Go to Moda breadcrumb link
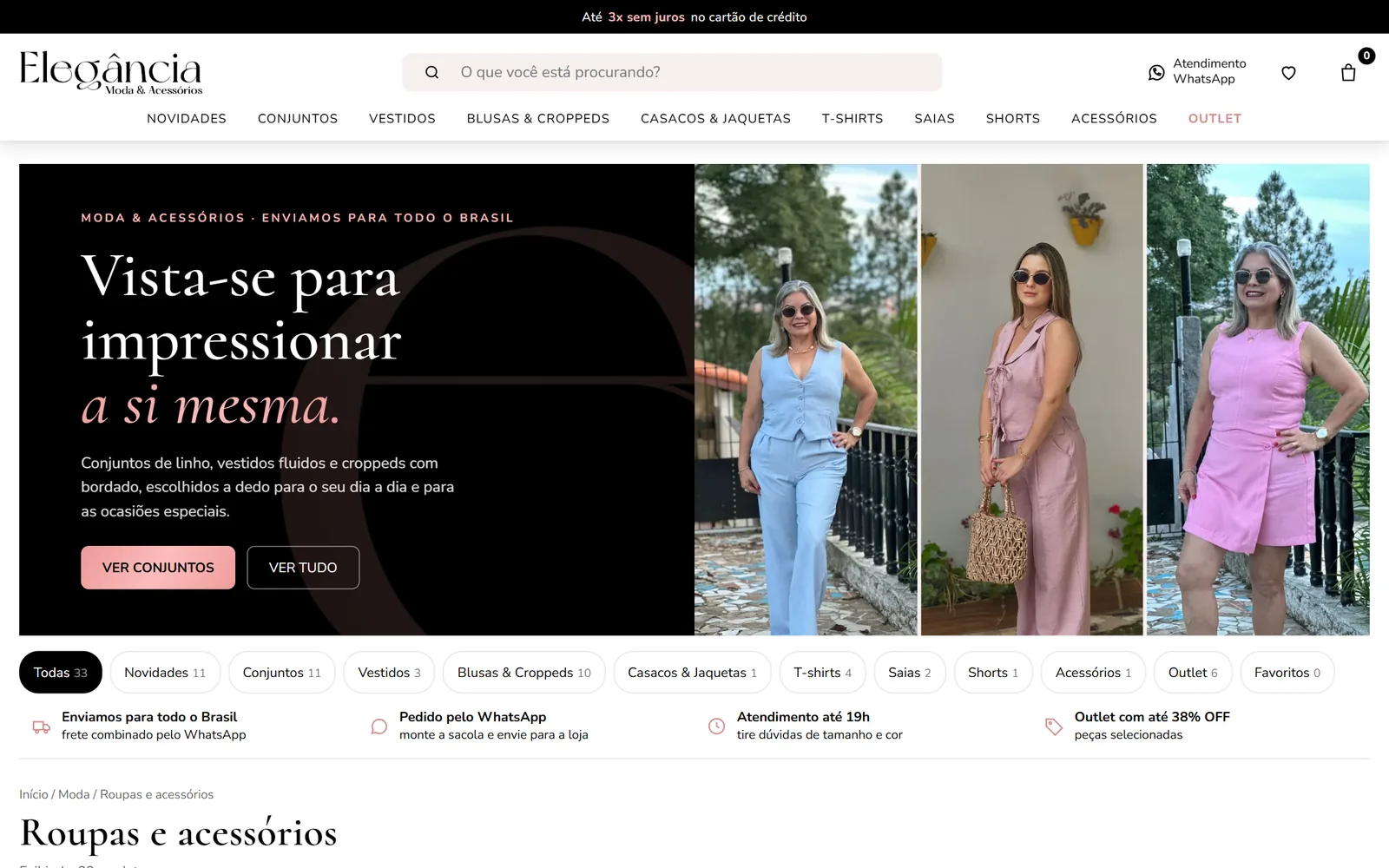 [74, 794]
